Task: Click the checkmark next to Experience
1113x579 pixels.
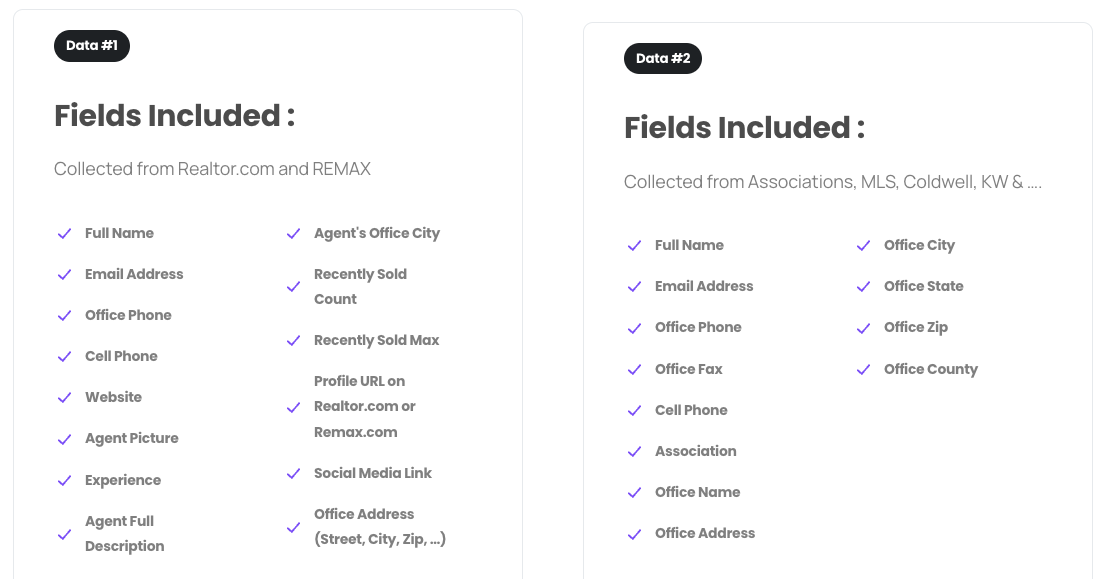Action: pyautogui.click(x=65, y=480)
